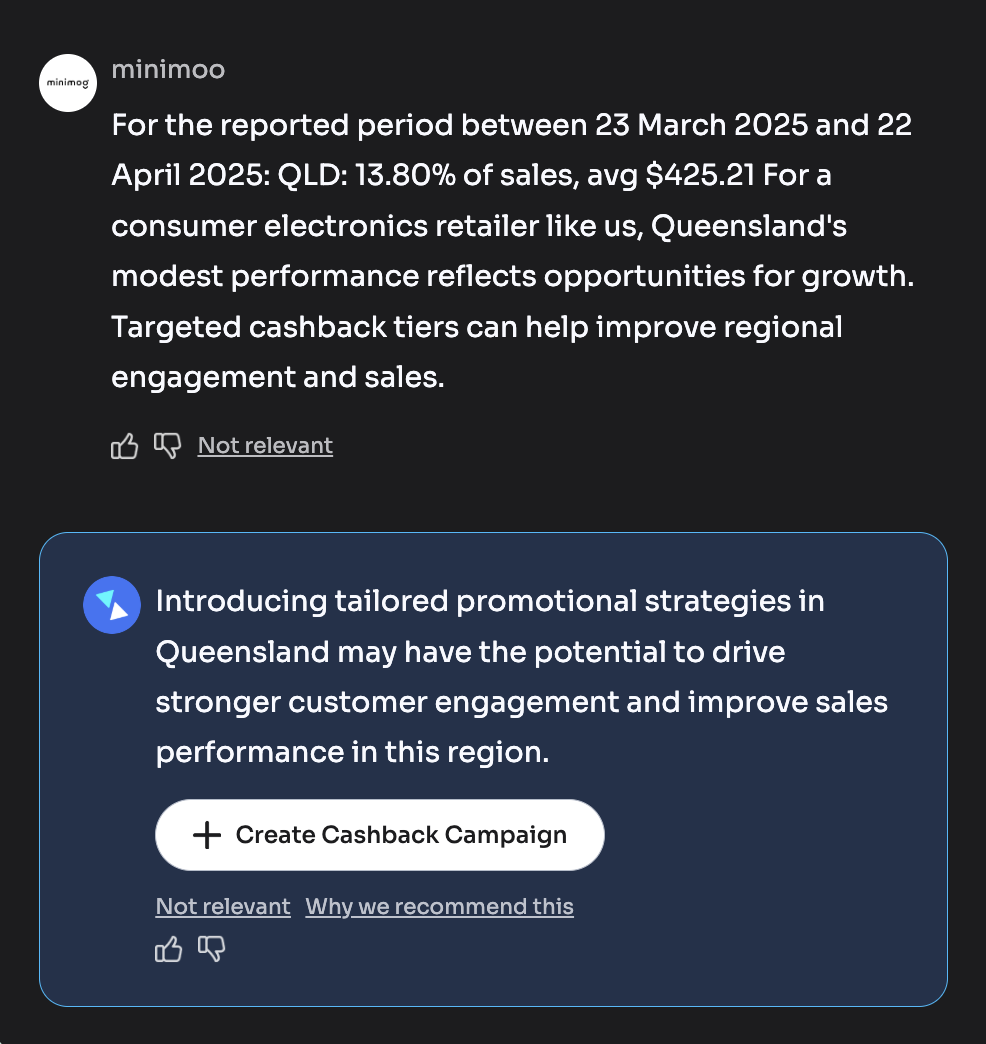This screenshot has height=1044, width=986.
Task: Give thumbs down on the recommendation card
Action: coord(211,949)
